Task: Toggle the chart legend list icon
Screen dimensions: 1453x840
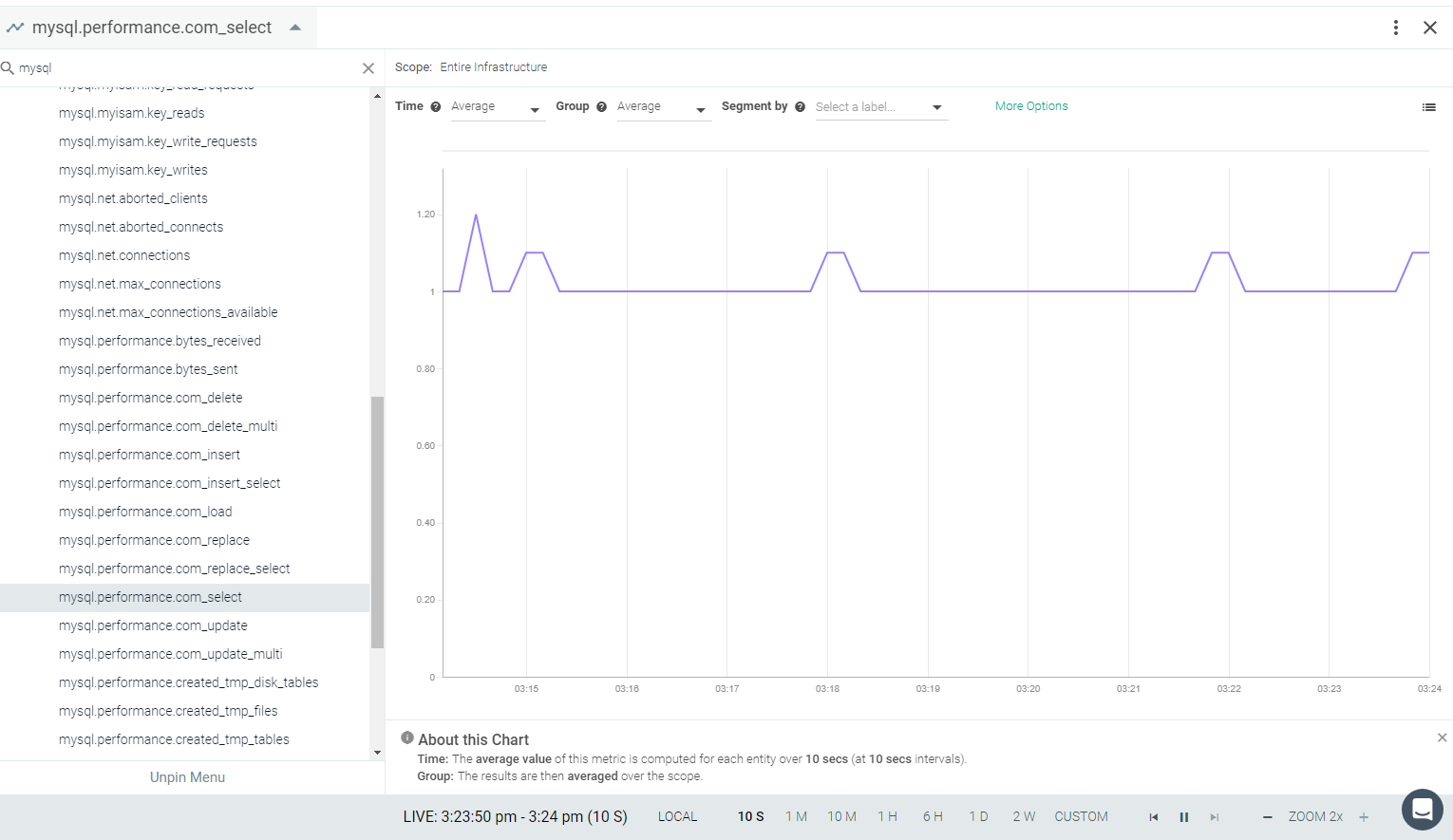Action: pos(1428,107)
